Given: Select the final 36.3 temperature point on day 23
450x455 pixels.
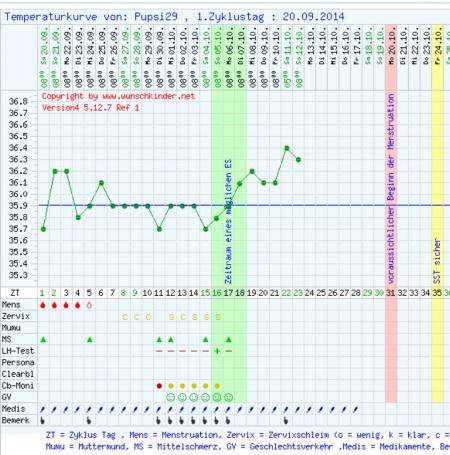Looking at the screenshot, I should point(298,160).
